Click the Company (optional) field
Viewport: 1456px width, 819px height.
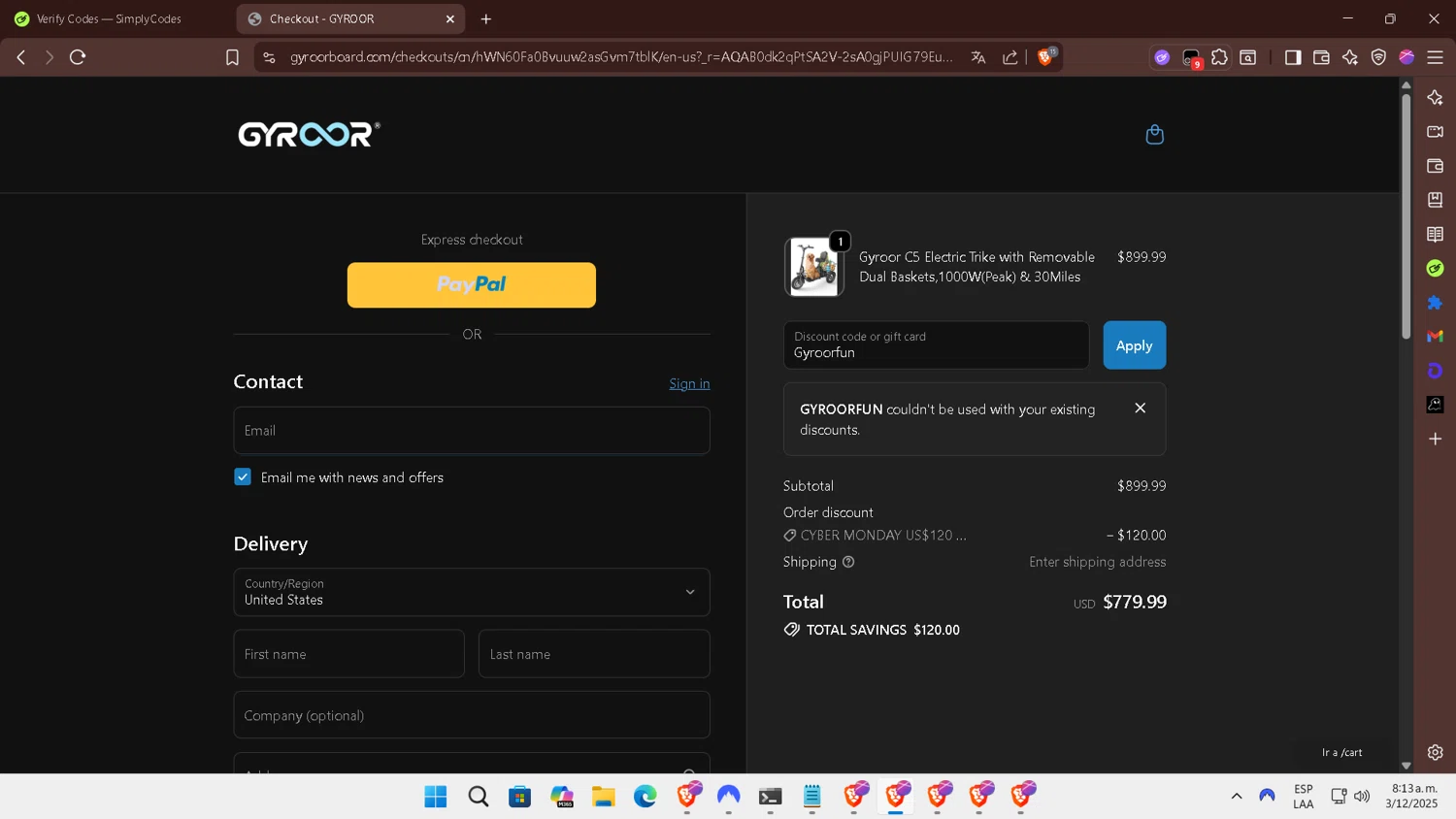click(472, 715)
